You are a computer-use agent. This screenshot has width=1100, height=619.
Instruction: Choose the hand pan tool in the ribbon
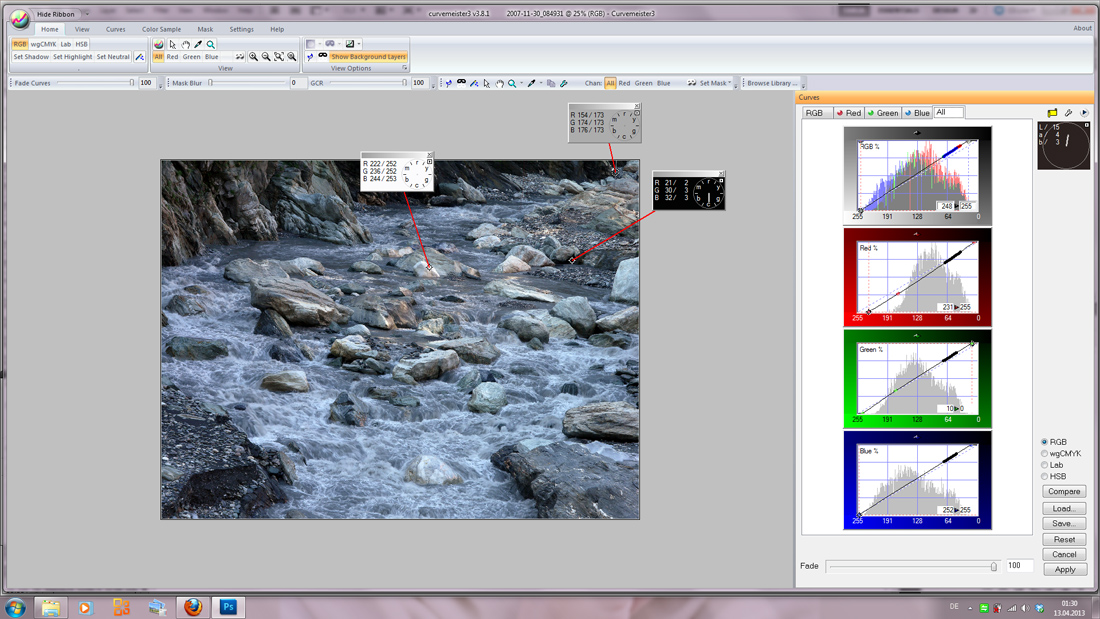coord(185,44)
